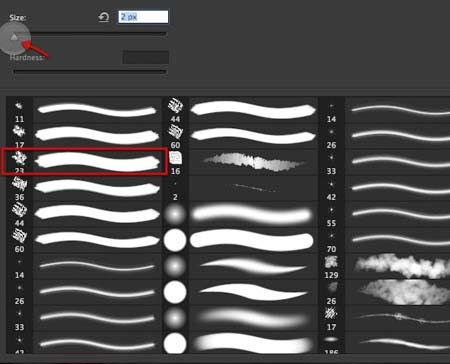
Task: Click the Size label text
Action: (x=18, y=18)
